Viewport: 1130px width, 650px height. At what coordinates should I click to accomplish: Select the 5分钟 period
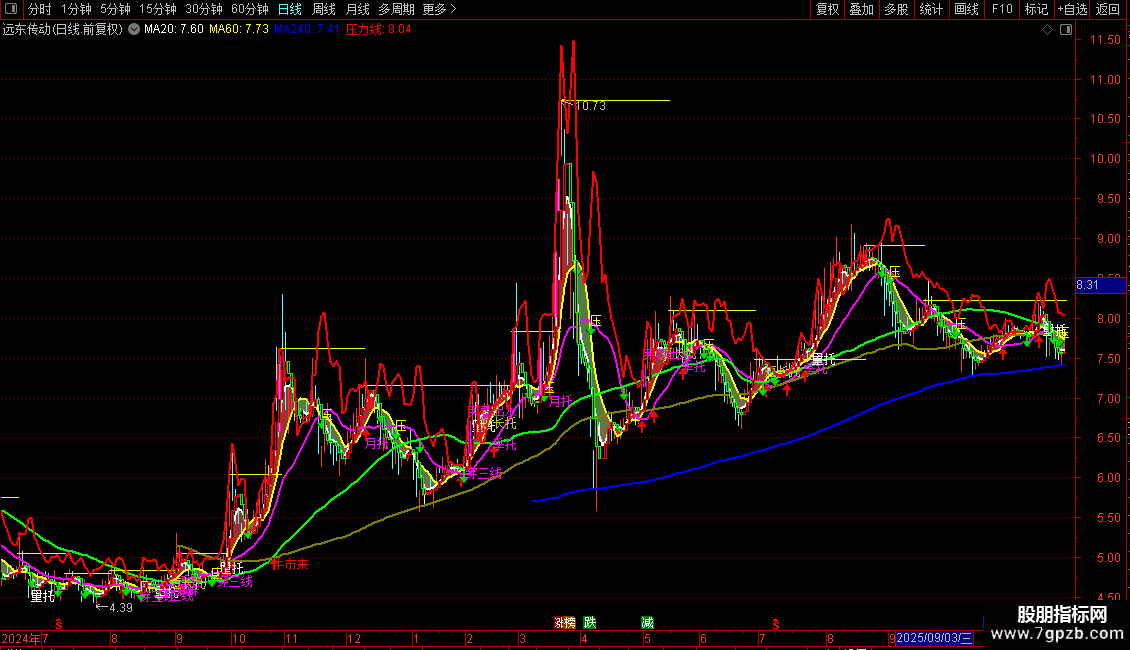point(115,9)
